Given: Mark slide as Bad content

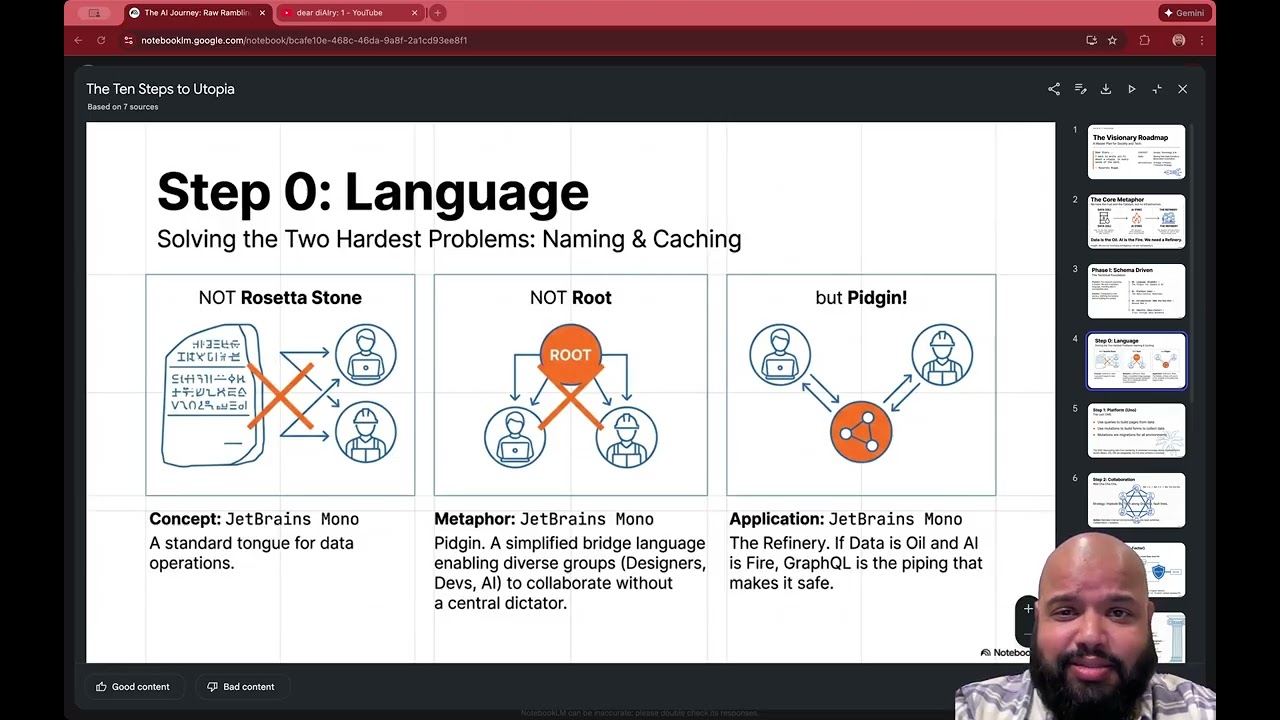Looking at the screenshot, I should tap(241, 687).
